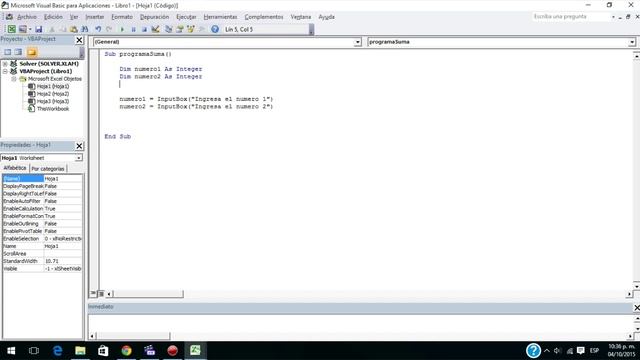Open the Ayuda menu
Viewport: 640px width, 360px height.
(327, 17)
